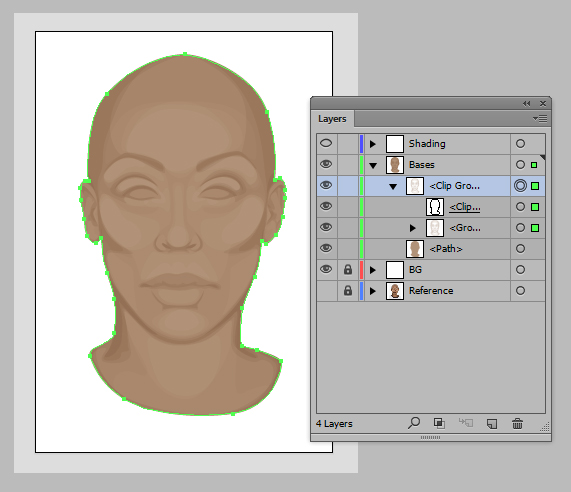The height and width of the screenshot is (492, 571).
Task: Expand the Shading layer
Action: click(x=373, y=144)
